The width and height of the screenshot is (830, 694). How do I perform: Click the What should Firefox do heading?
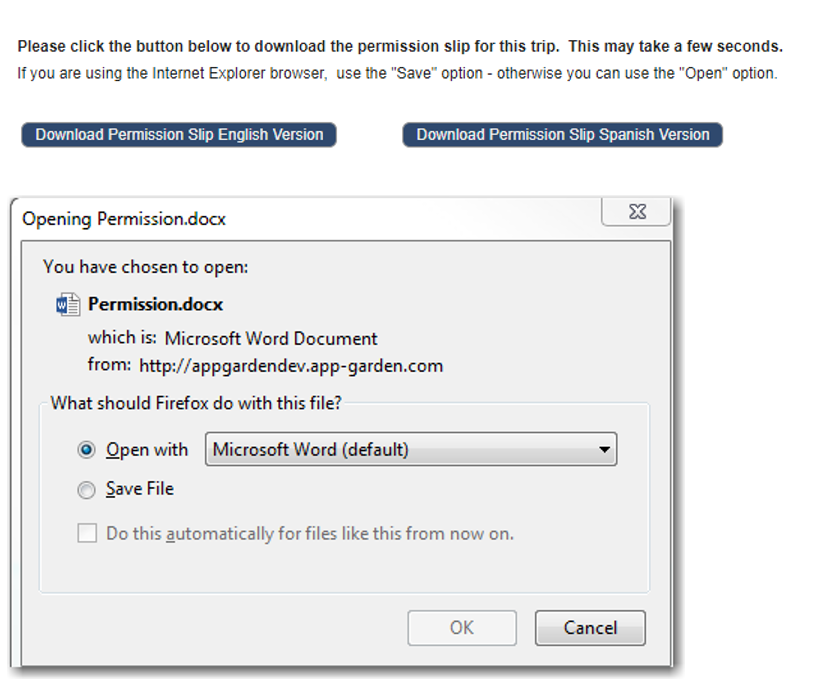tap(196, 403)
